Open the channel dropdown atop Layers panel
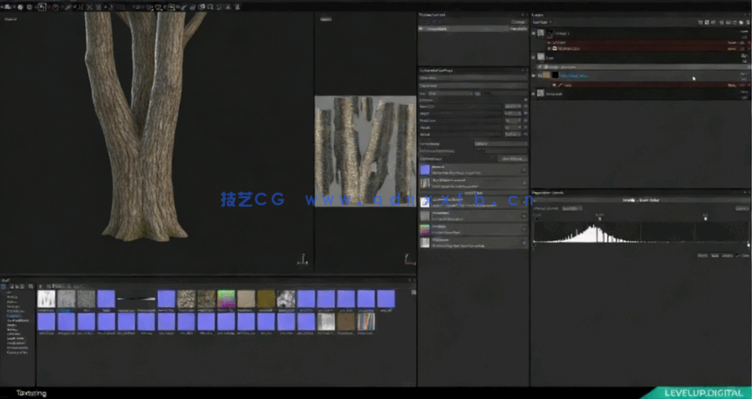The height and width of the screenshot is (399, 752). [542, 22]
